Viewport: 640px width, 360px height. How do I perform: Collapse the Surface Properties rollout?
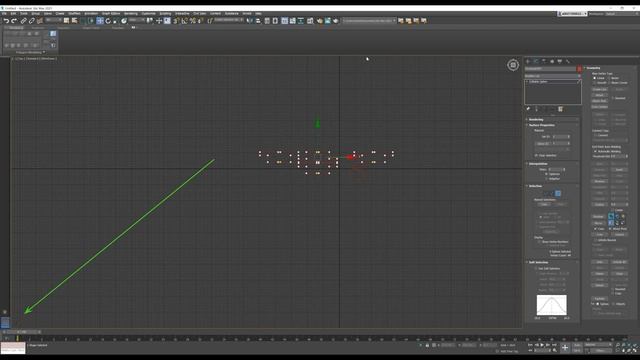click(552, 125)
